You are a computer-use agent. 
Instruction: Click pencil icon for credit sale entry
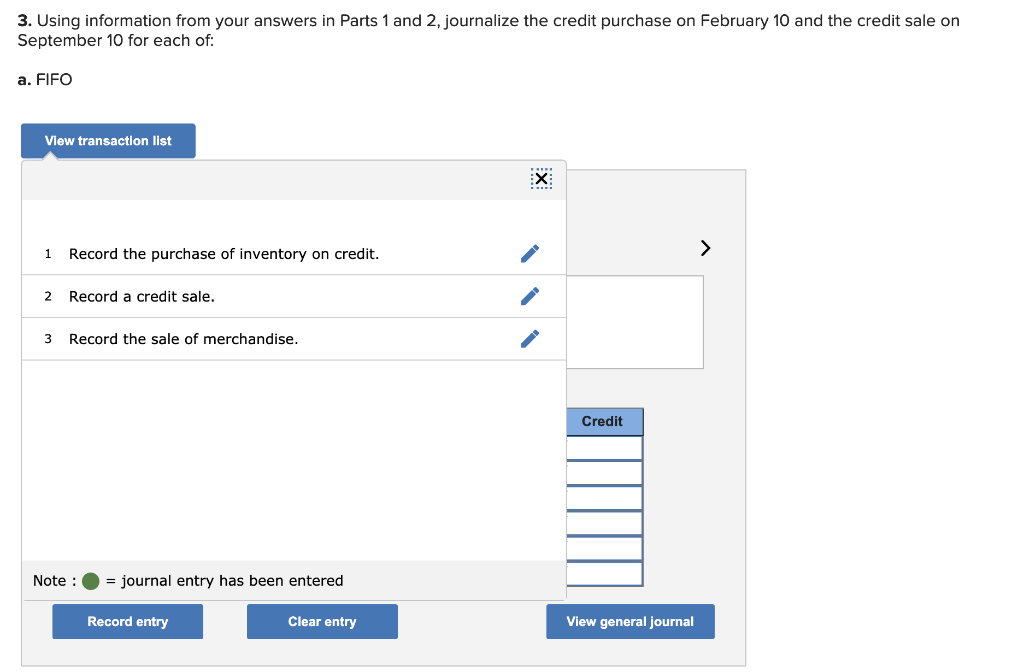coord(530,296)
